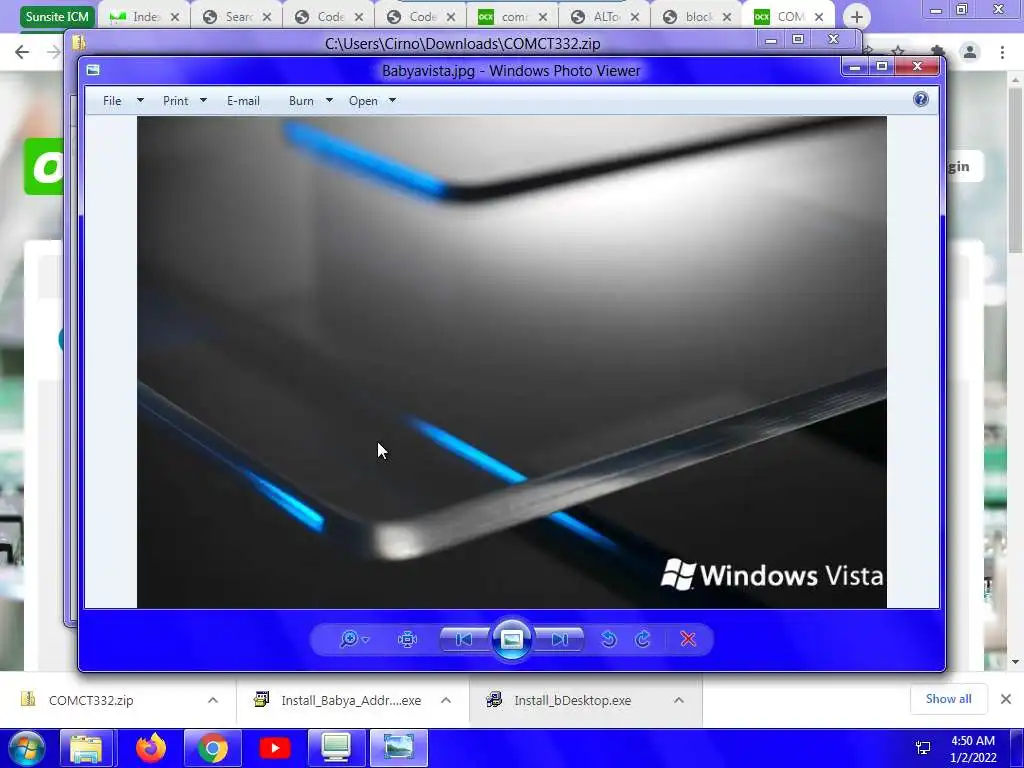The image size is (1024, 768).
Task: Click the taskbar clock showing 4:50 AM
Action: coord(973,748)
